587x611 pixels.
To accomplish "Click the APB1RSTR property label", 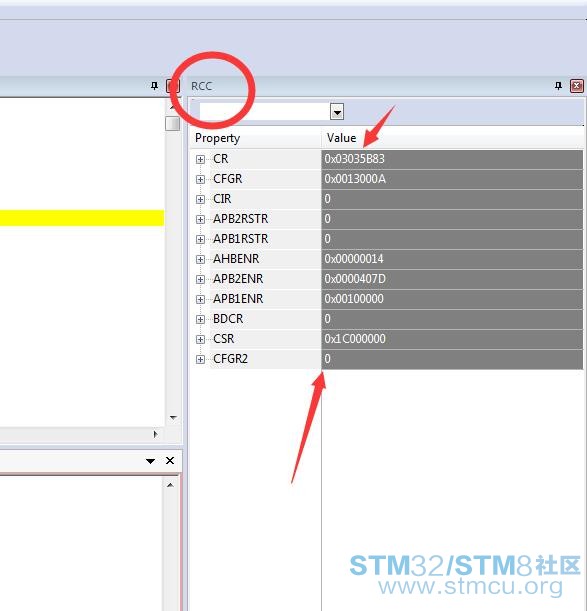I will click(x=240, y=239).
